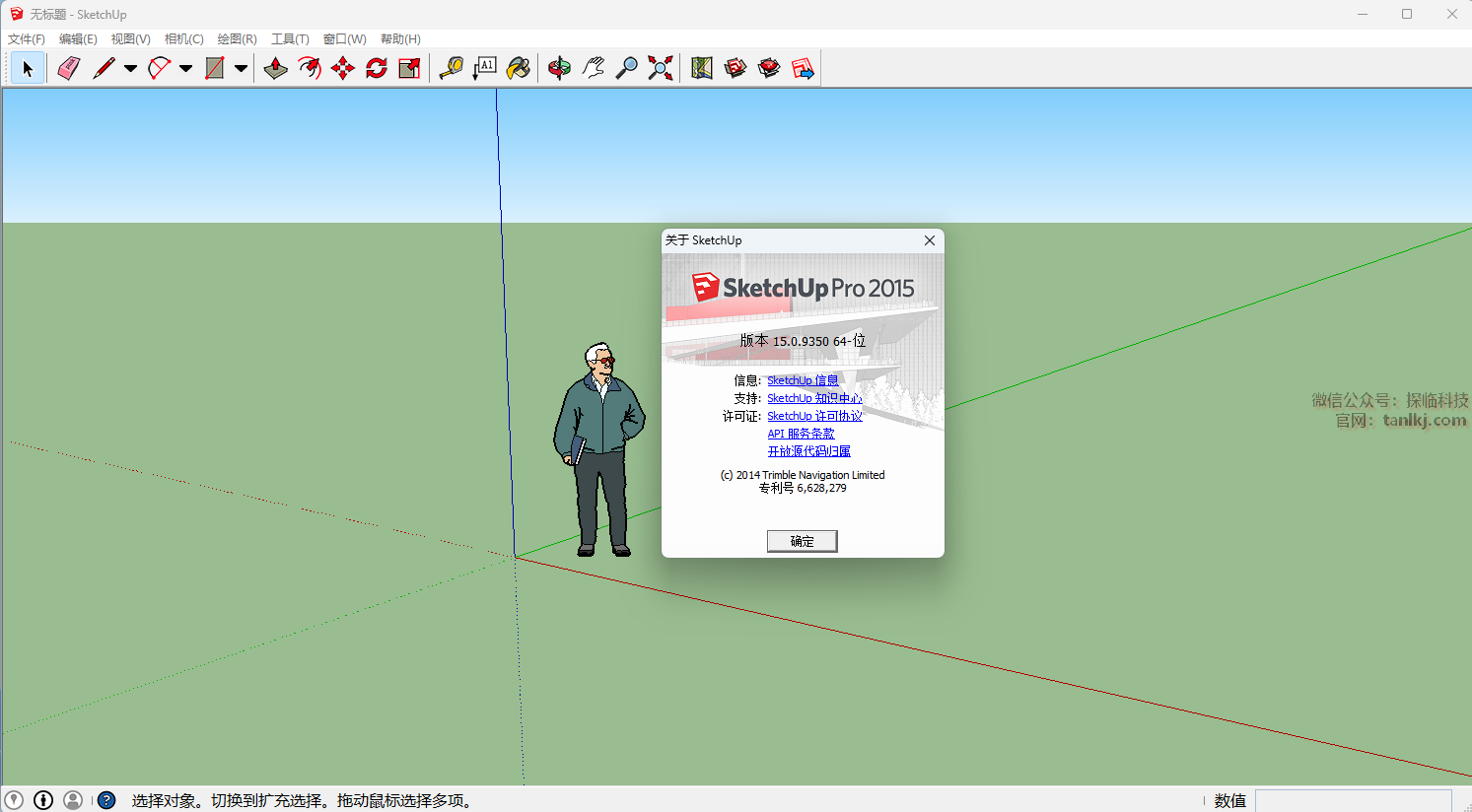
Task: Click the Zoom Extents tool
Action: tap(661, 68)
